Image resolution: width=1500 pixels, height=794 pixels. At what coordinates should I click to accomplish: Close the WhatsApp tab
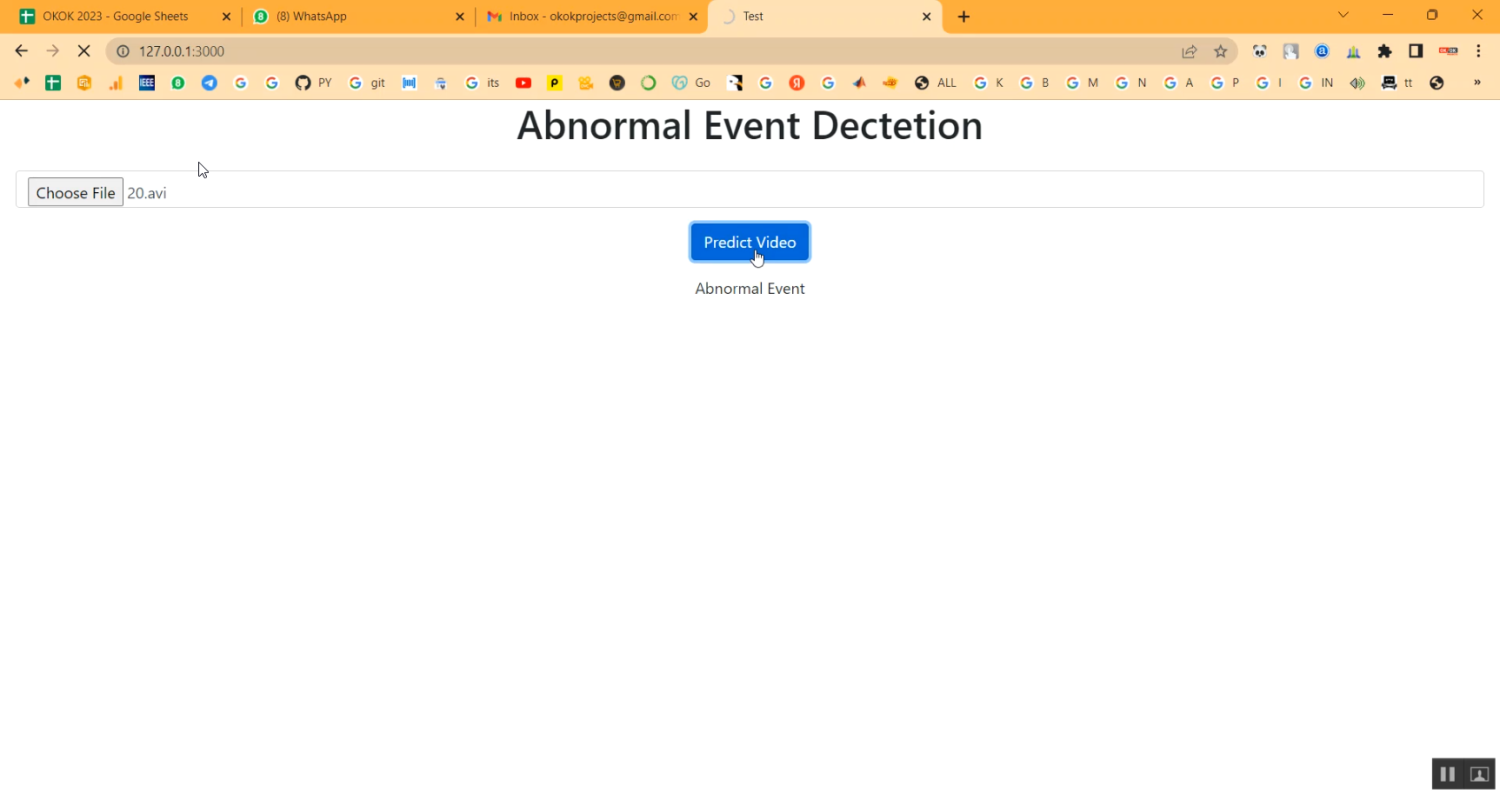tap(460, 17)
